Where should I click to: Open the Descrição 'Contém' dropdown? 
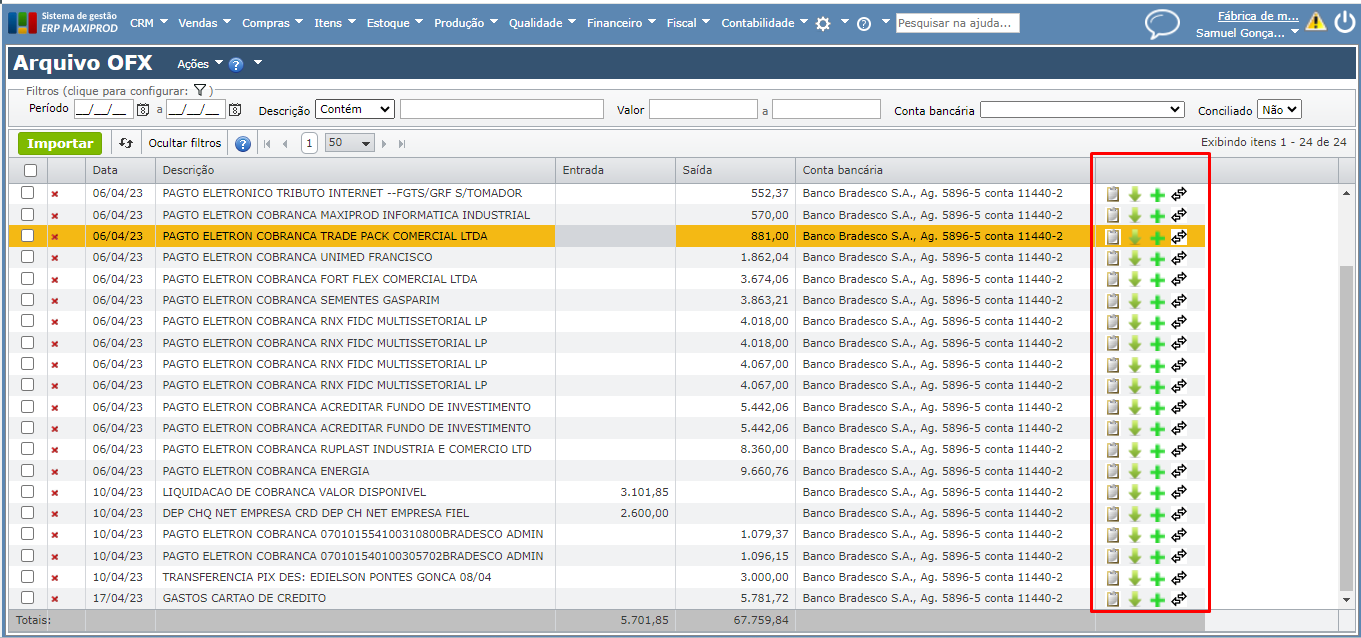[x=355, y=109]
